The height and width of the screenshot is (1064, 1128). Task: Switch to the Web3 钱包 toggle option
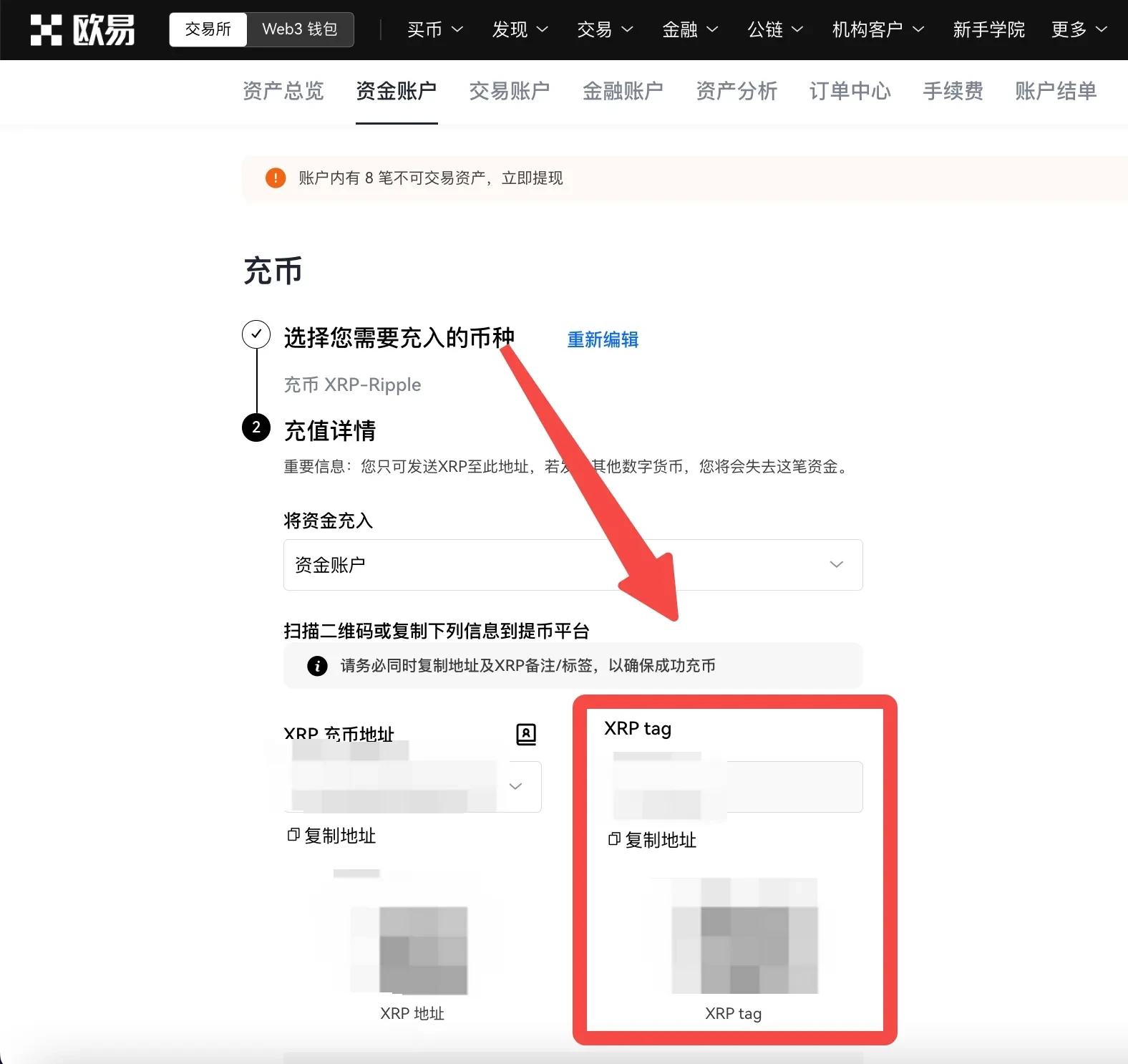(300, 29)
